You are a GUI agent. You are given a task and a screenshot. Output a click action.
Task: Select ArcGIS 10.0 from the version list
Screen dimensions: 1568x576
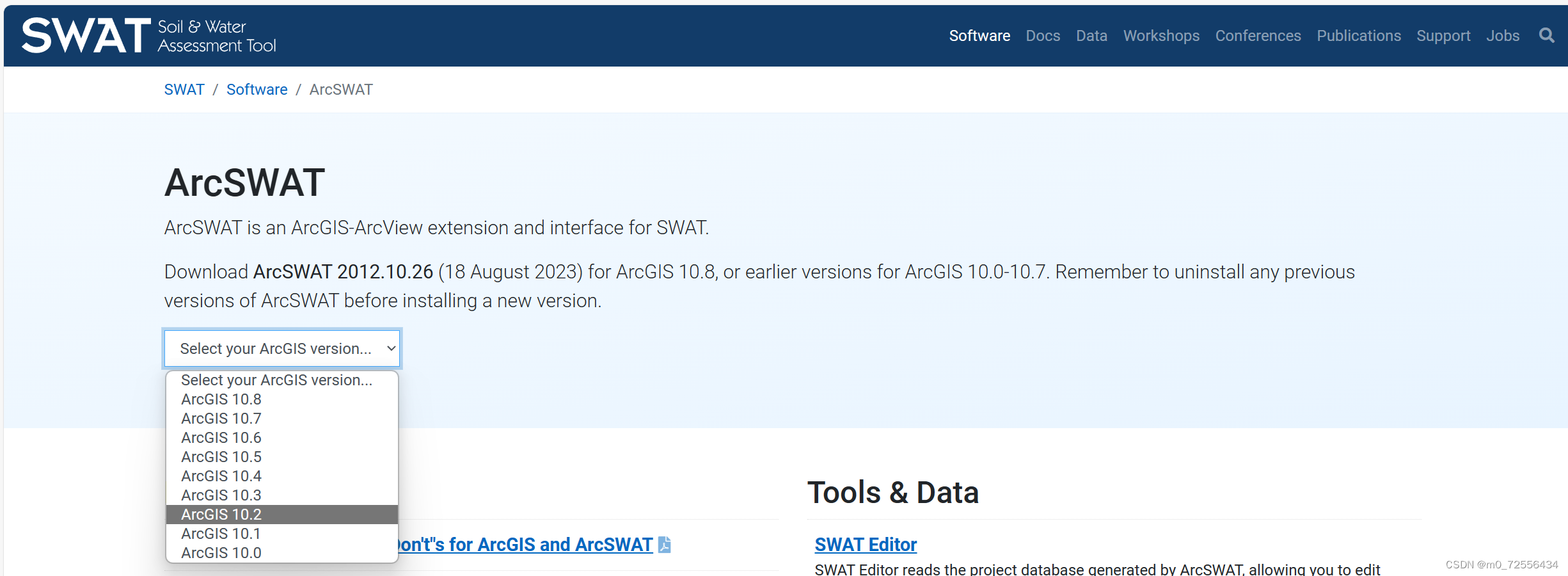click(221, 552)
